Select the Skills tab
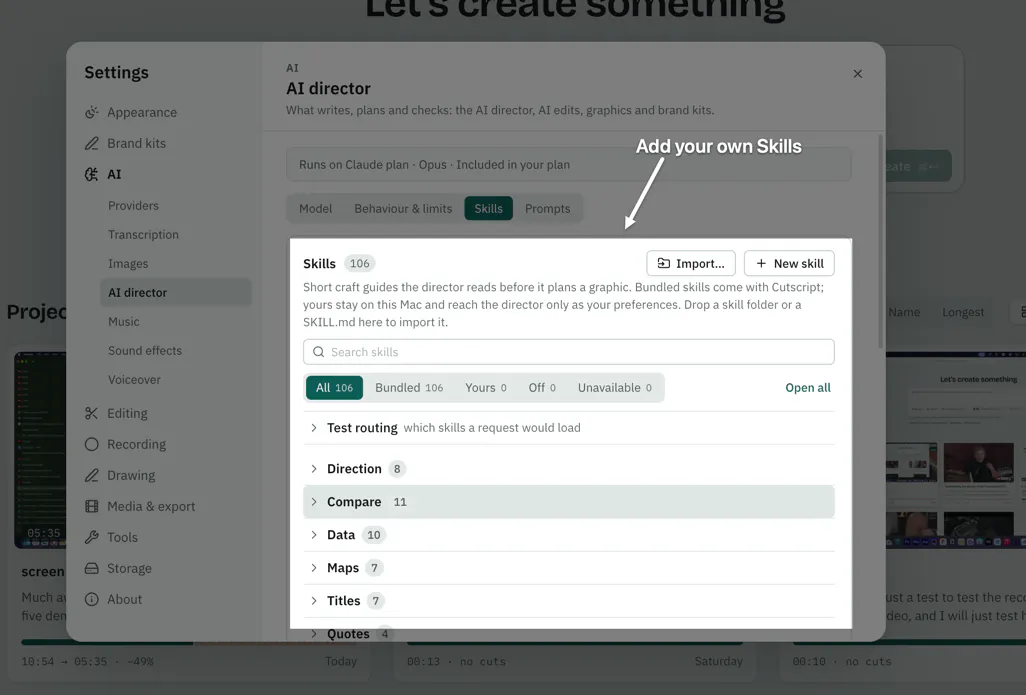The image size is (1026, 695). 489,209
